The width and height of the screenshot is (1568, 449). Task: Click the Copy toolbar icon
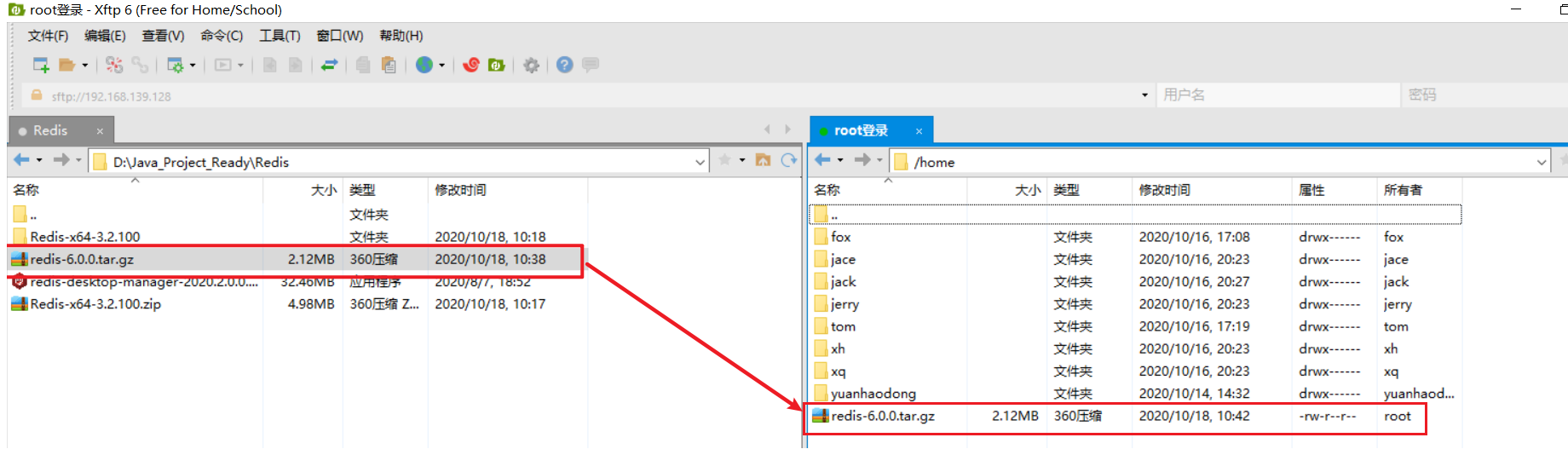pyautogui.click(x=363, y=65)
